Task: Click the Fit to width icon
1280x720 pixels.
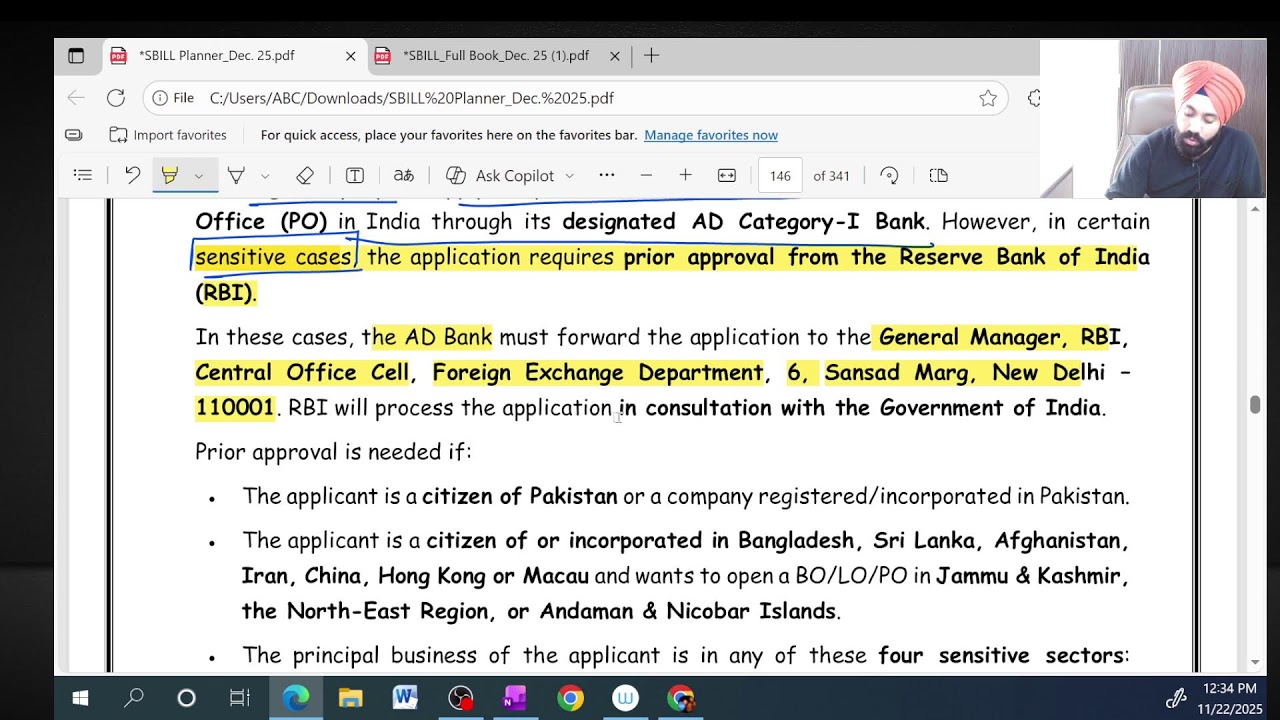Action: [727, 176]
